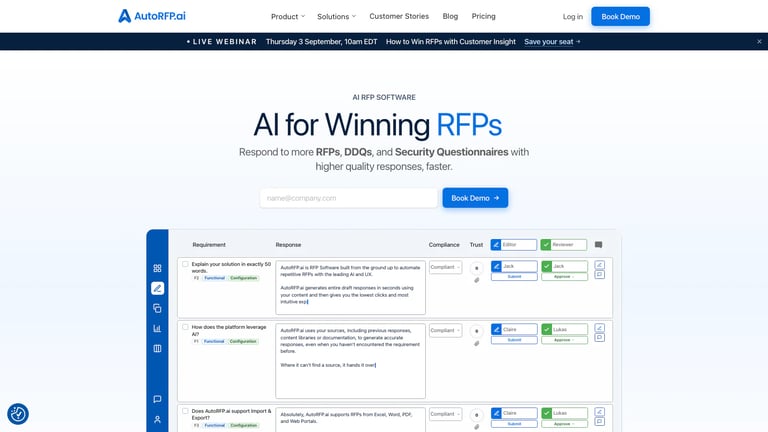Check the 'Does AutoRFP.ai support Import' checkbox
Image resolution: width=768 pixels, height=432 pixels.
pyautogui.click(x=185, y=411)
